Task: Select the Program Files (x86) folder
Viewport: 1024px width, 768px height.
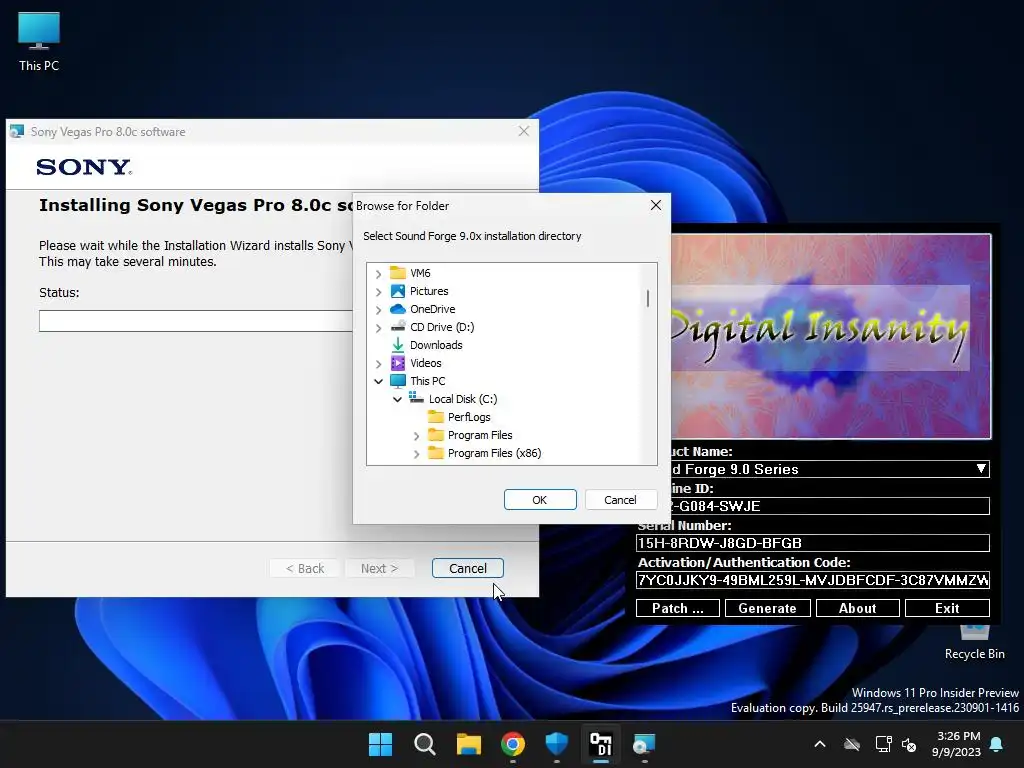Action: tap(494, 453)
